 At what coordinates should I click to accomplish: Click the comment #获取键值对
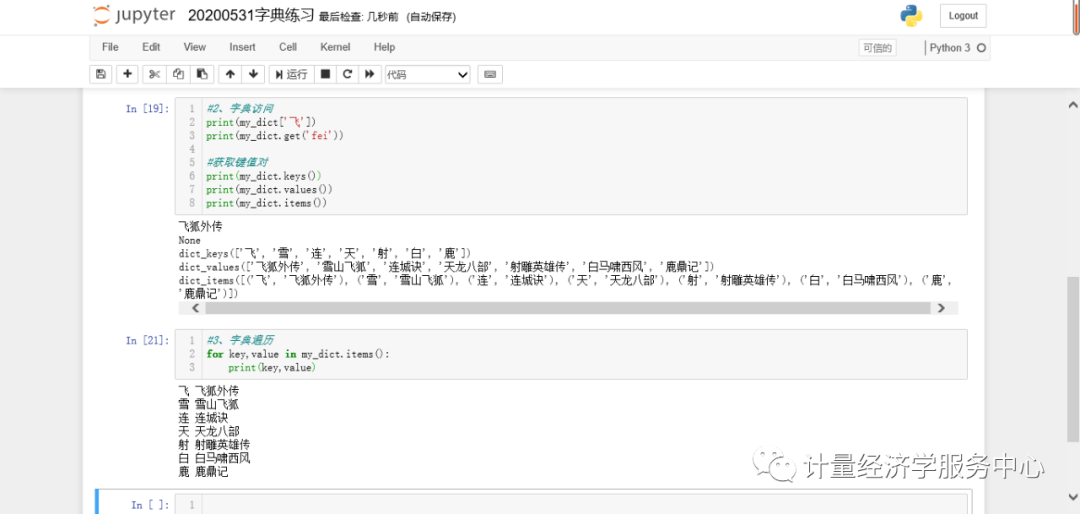[x=237, y=163]
